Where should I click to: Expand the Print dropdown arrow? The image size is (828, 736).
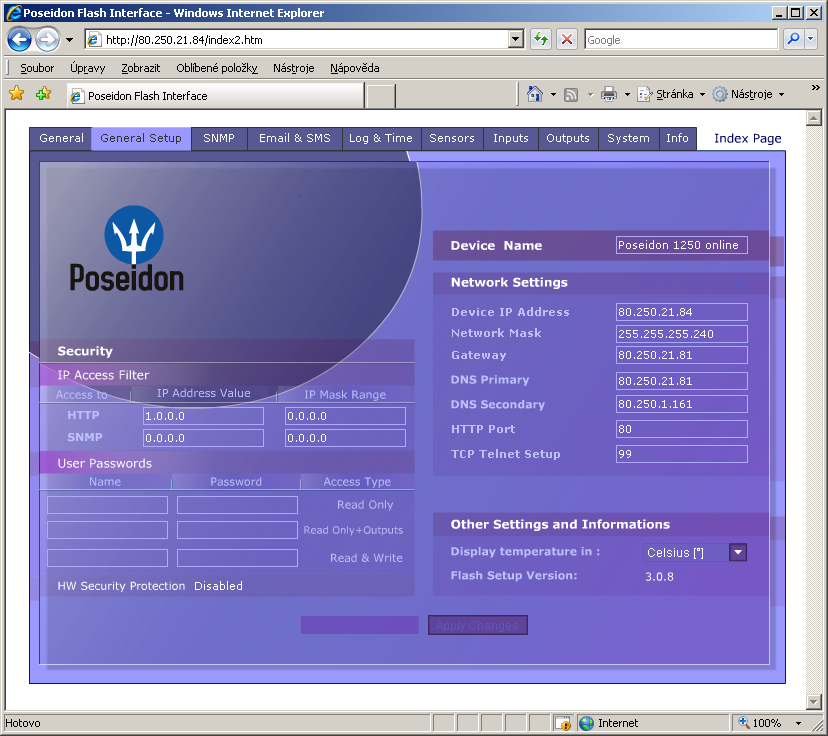pos(627,95)
